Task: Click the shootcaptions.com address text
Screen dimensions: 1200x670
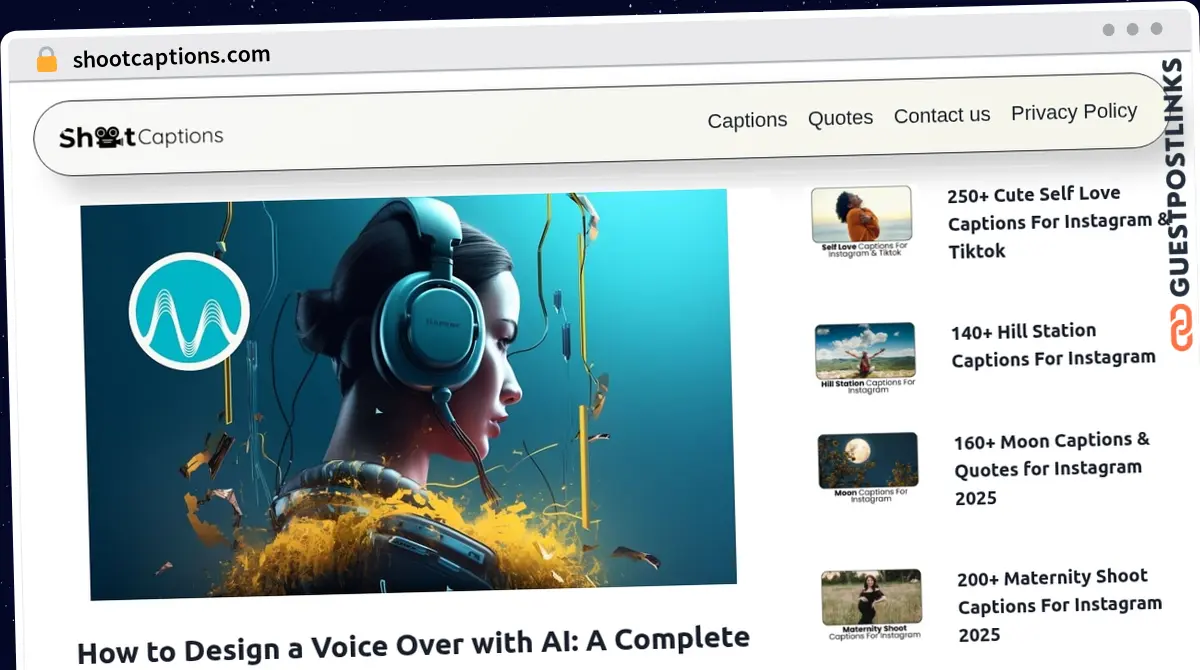Action: click(x=171, y=57)
